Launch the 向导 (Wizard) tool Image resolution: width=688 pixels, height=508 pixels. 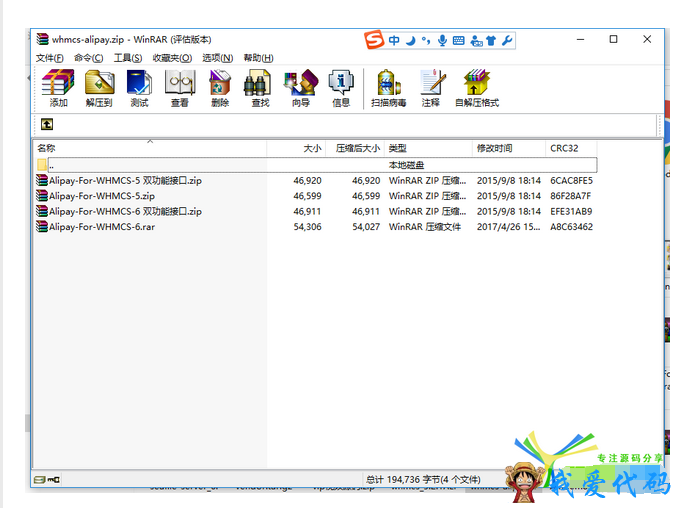click(x=301, y=88)
